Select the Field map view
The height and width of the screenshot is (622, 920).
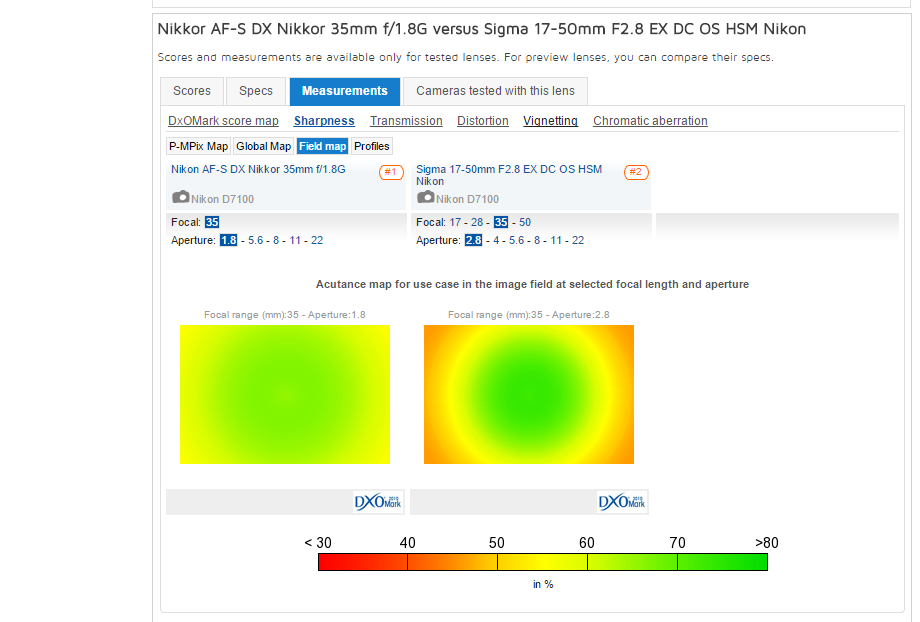pos(322,146)
